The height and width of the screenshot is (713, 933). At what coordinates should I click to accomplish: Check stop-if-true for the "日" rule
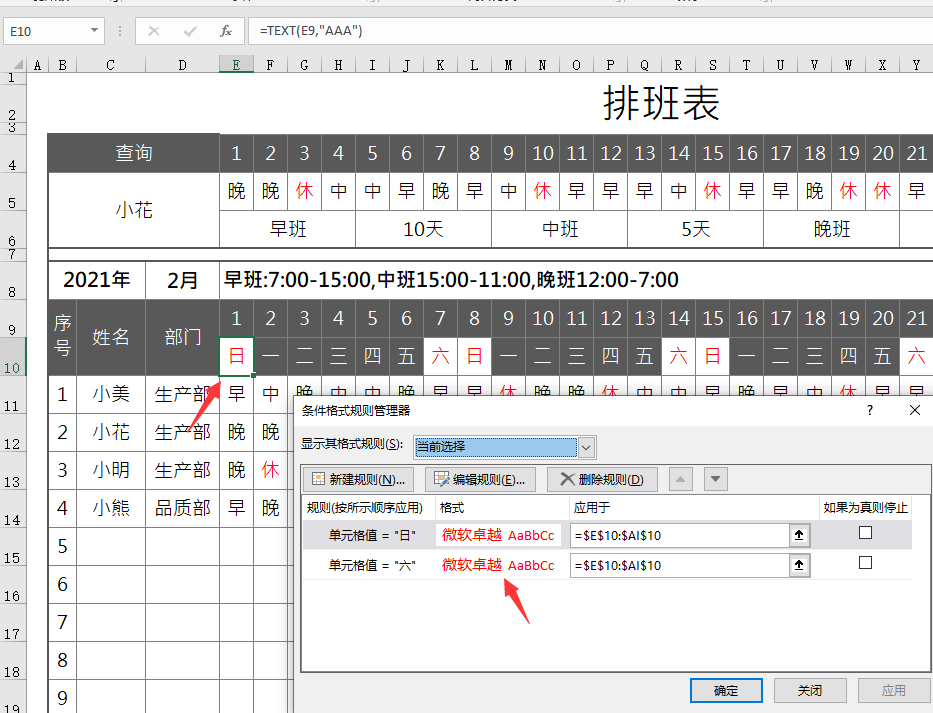tap(865, 533)
